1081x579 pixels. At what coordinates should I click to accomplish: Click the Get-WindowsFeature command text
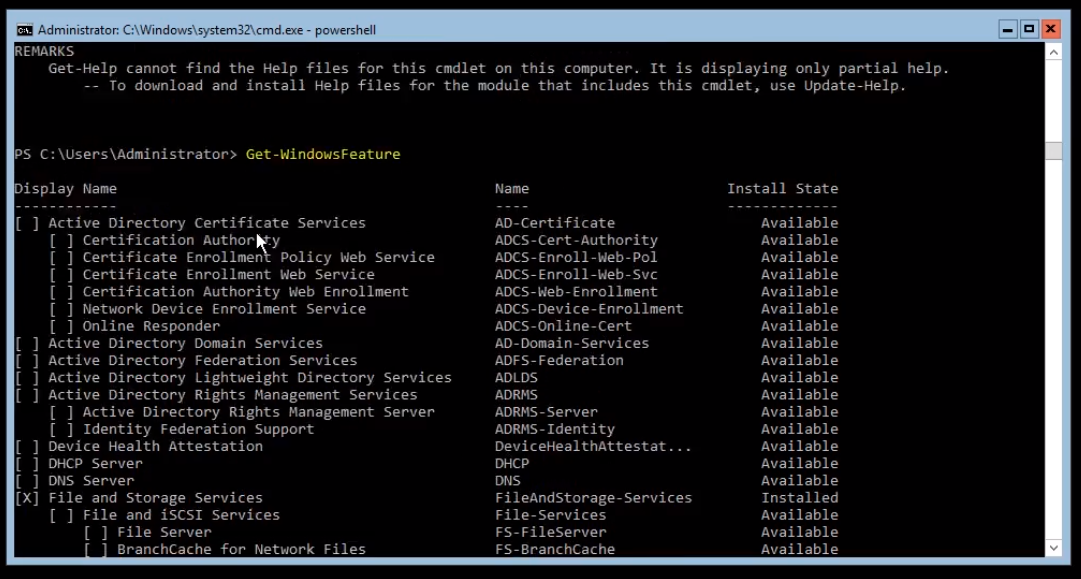tap(323, 154)
